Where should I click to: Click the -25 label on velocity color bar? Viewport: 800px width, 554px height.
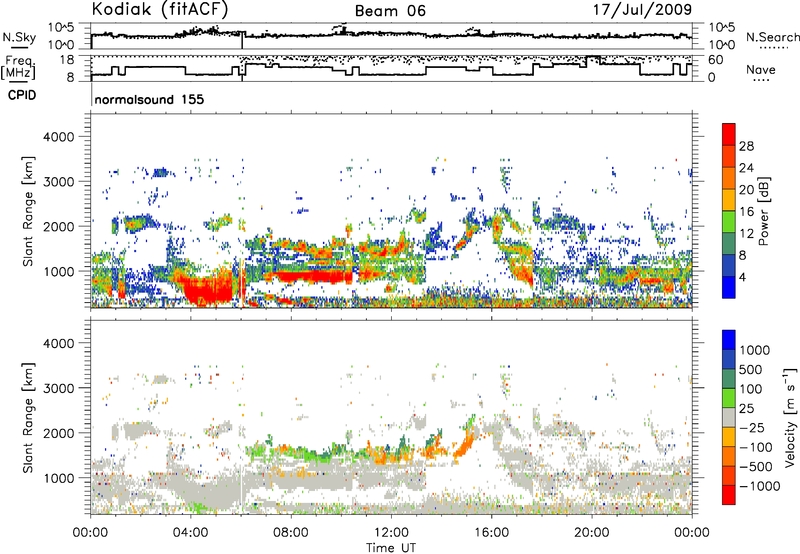point(751,428)
